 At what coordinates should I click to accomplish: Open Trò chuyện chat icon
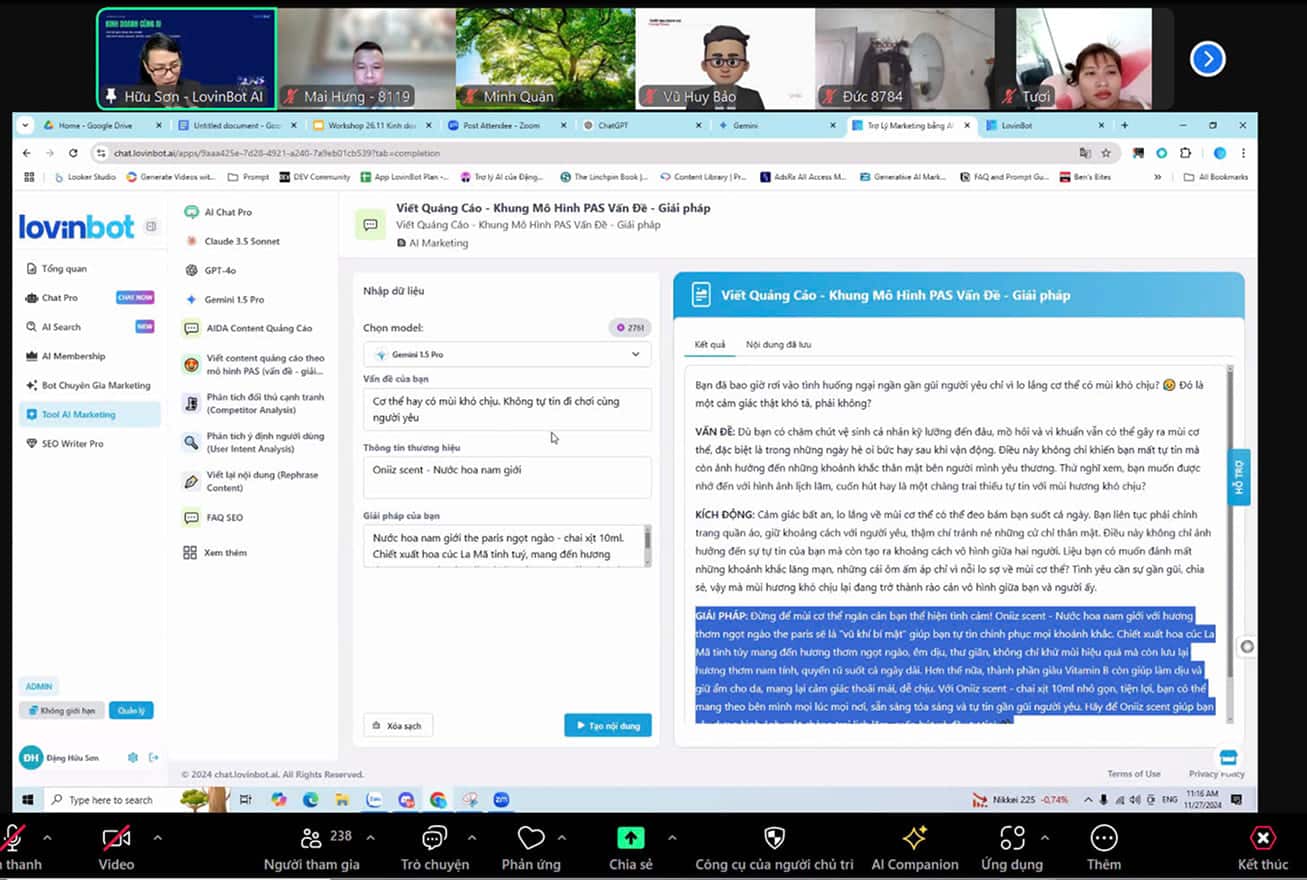pyautogui.click(x=435, y=838)
